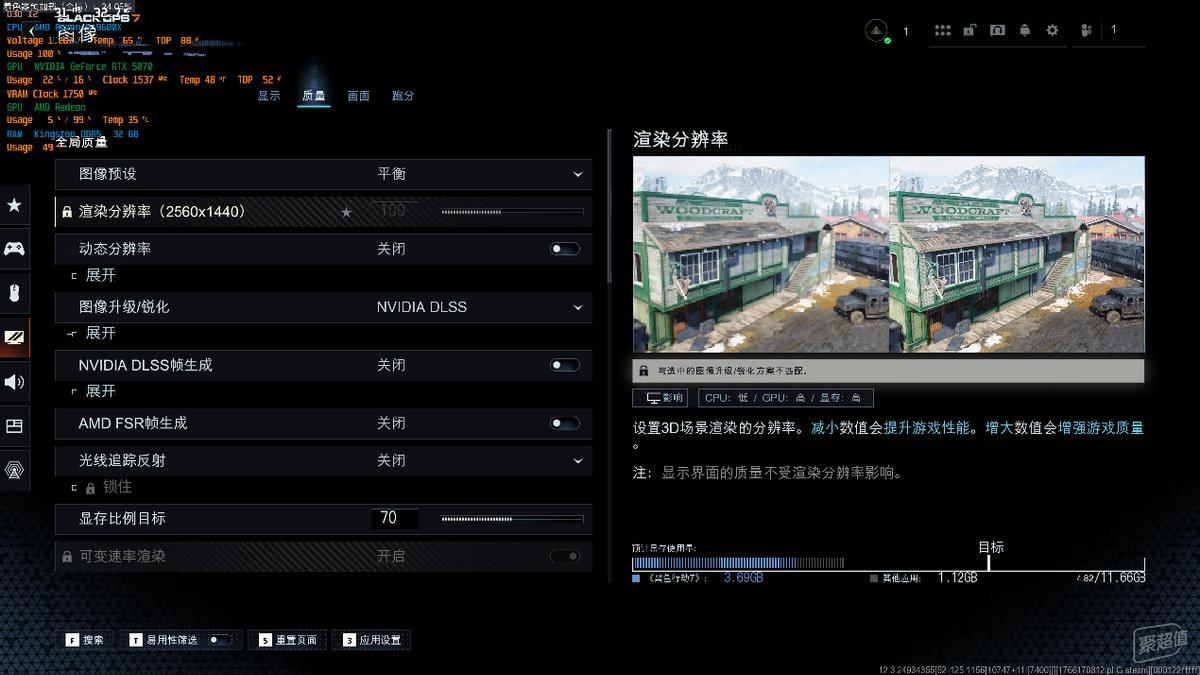Disable the 动态分辨率 toggle

564,248
